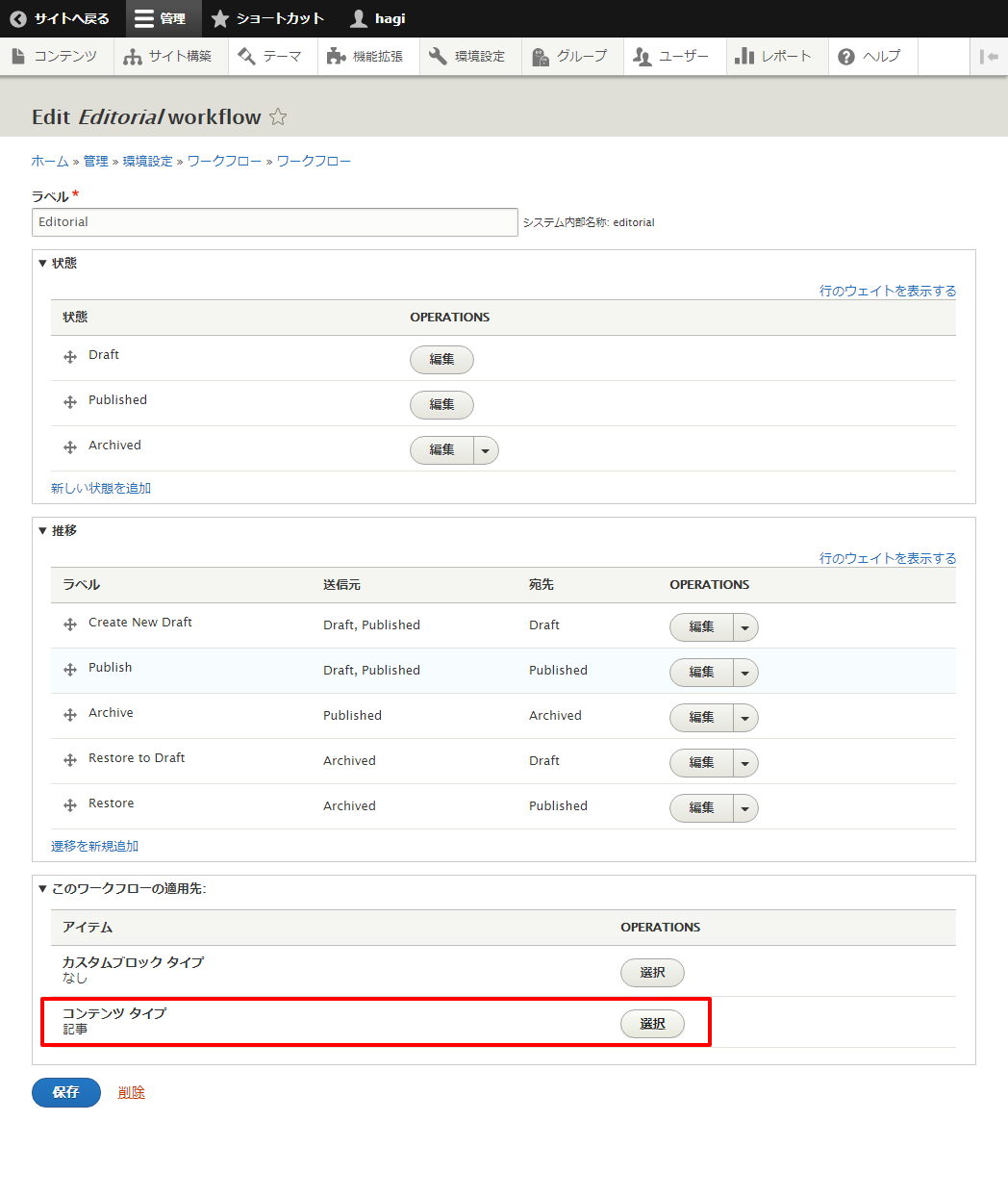Focus the ラベル text field
1008x1198 pixels.
tap(275, 222)
